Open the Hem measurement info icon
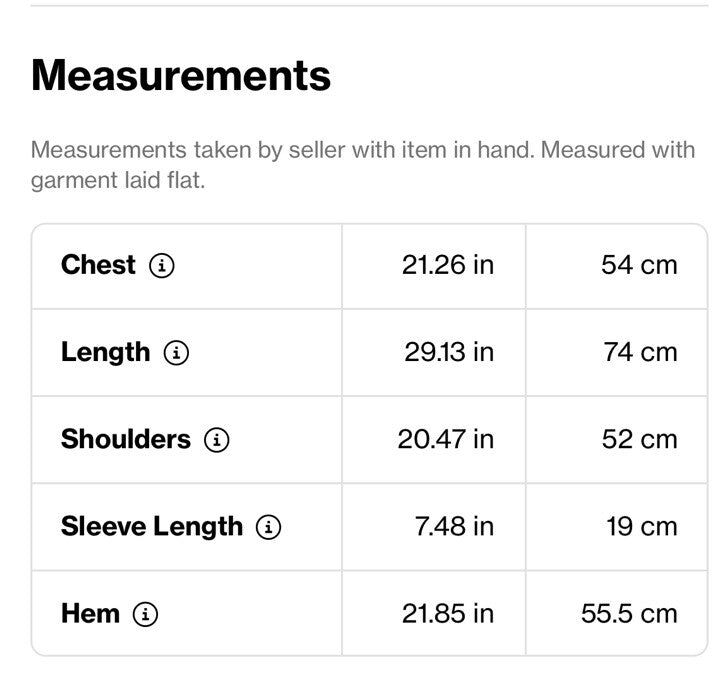 (145, 614)
